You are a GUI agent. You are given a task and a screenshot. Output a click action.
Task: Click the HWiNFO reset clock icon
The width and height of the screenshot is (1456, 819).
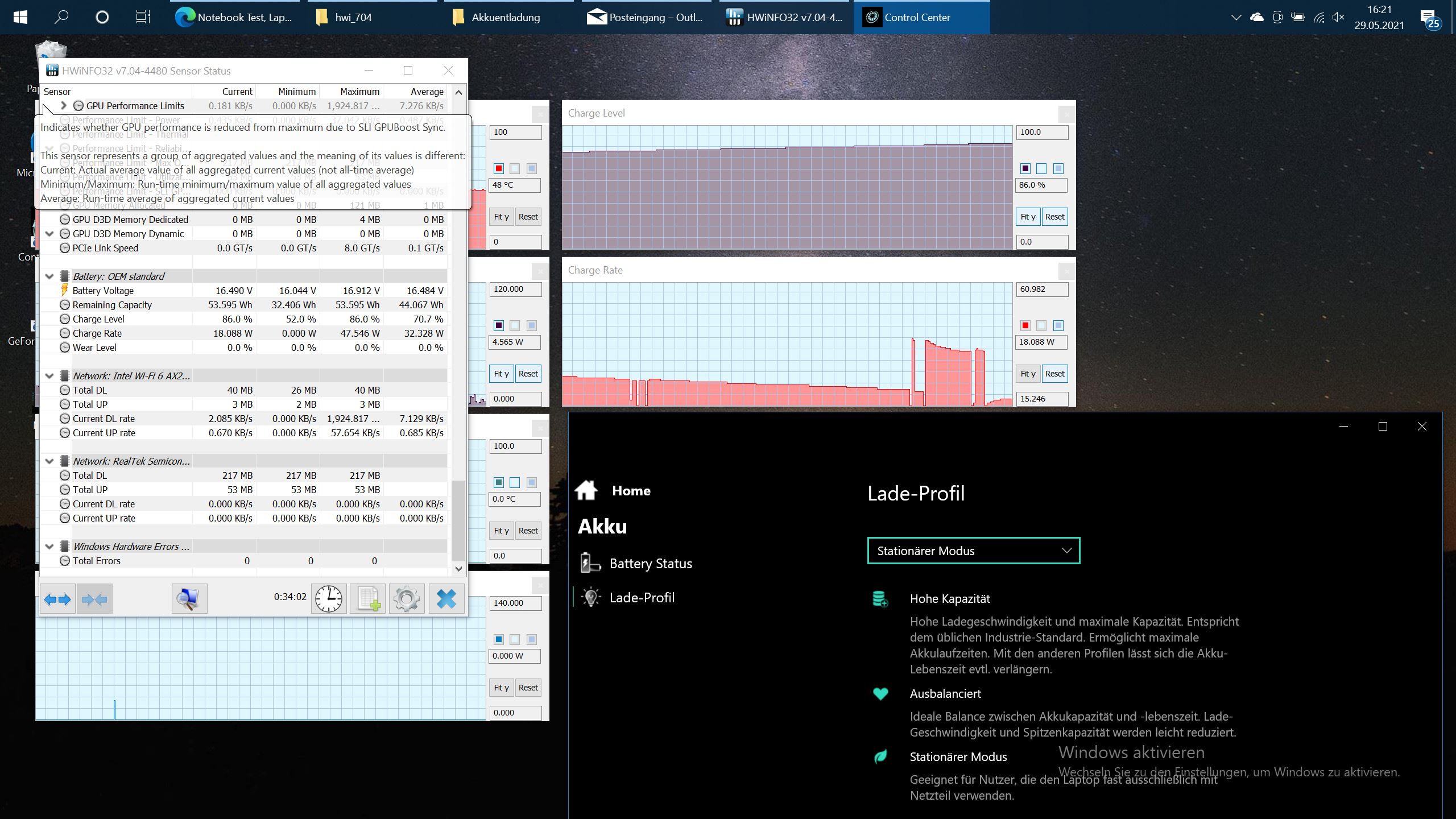click(329, 599)
